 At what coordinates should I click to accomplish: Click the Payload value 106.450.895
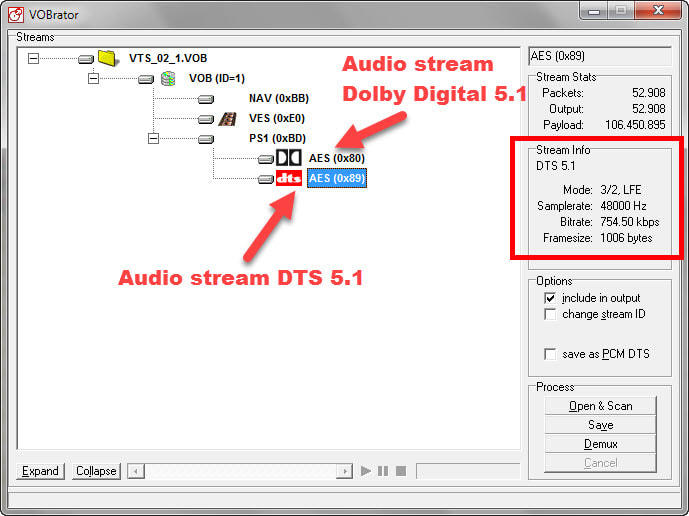(635, 125)
